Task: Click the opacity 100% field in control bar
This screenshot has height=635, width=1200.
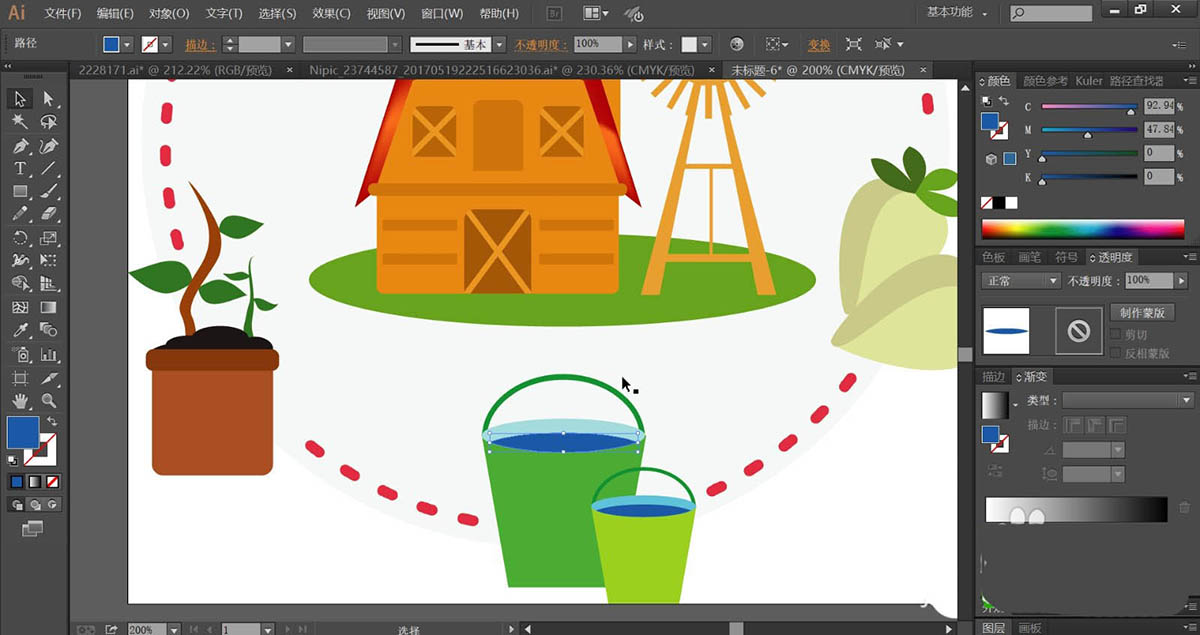Action: click(x=598, y=45)
